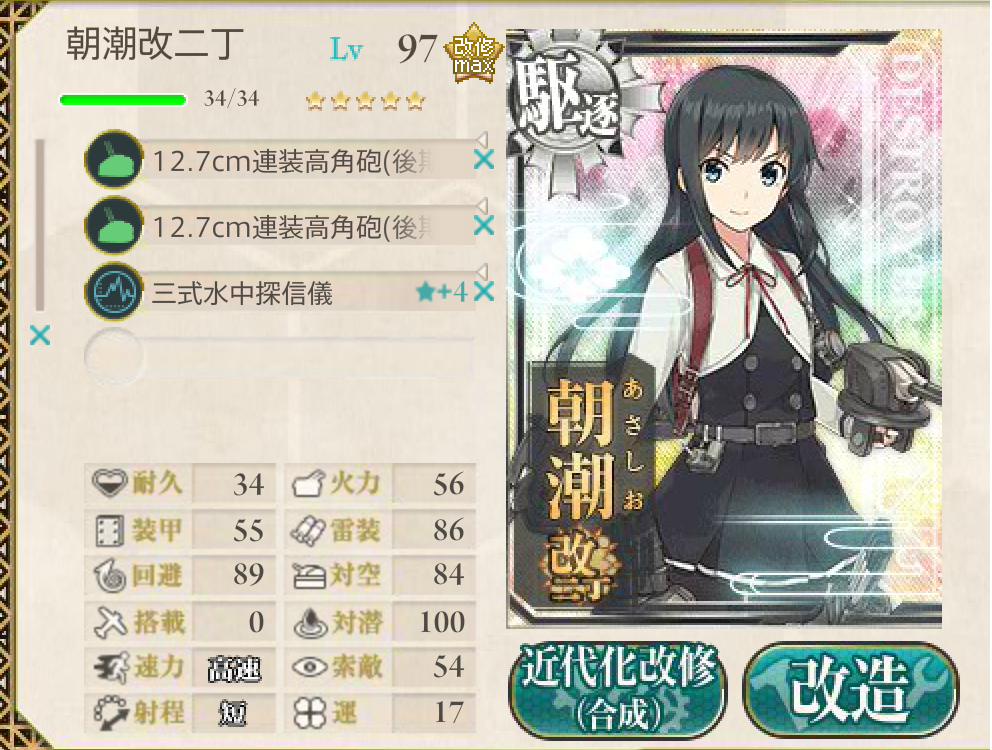Open the 改造 remodel button
Screen dimensions: 992x750
click(851, 690)
